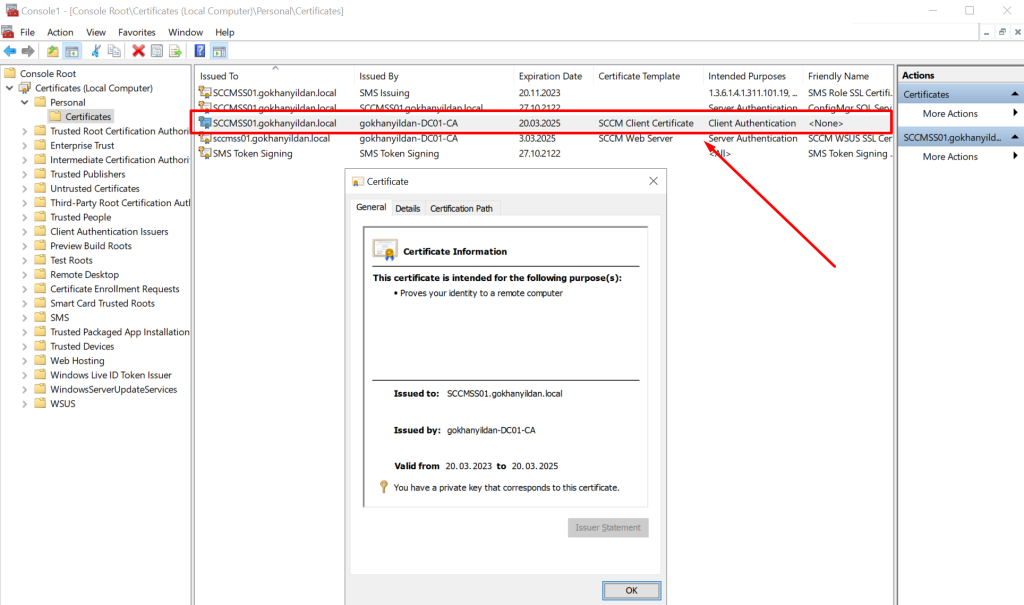
Task: Switch to the Certification Path tab
Action: click(461, 208)
